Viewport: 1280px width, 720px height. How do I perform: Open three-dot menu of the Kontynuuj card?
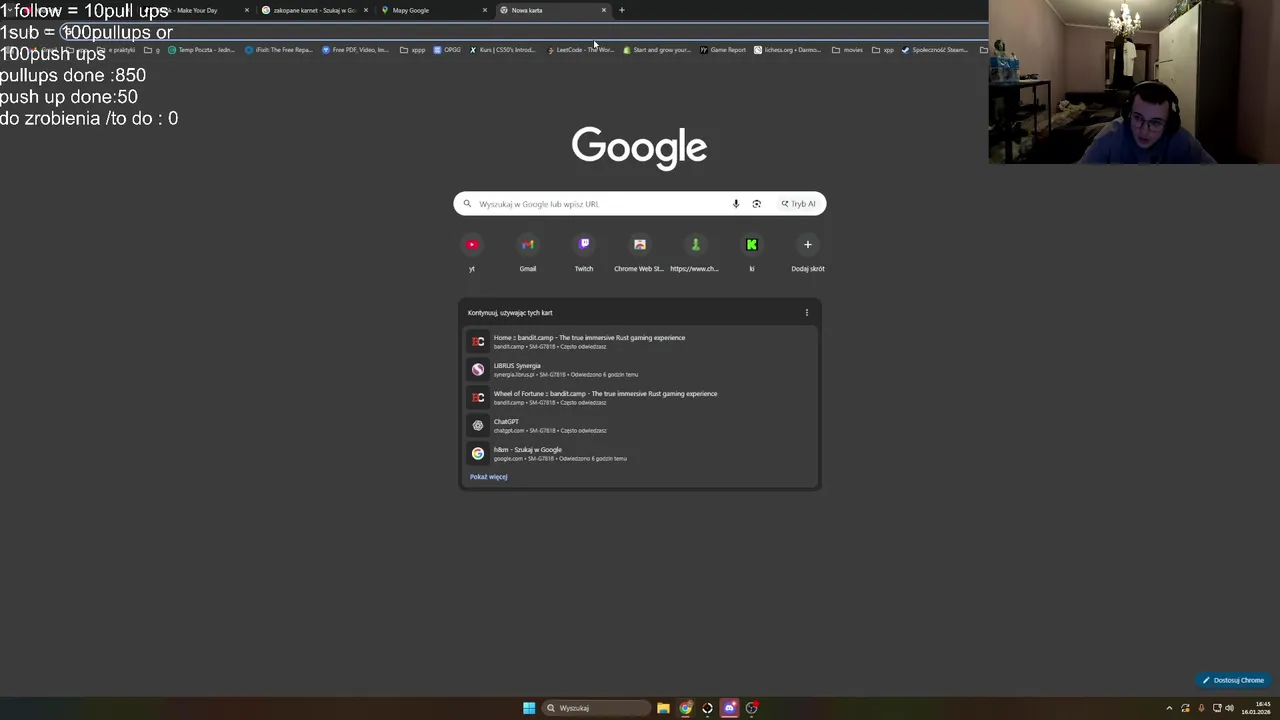807,313
